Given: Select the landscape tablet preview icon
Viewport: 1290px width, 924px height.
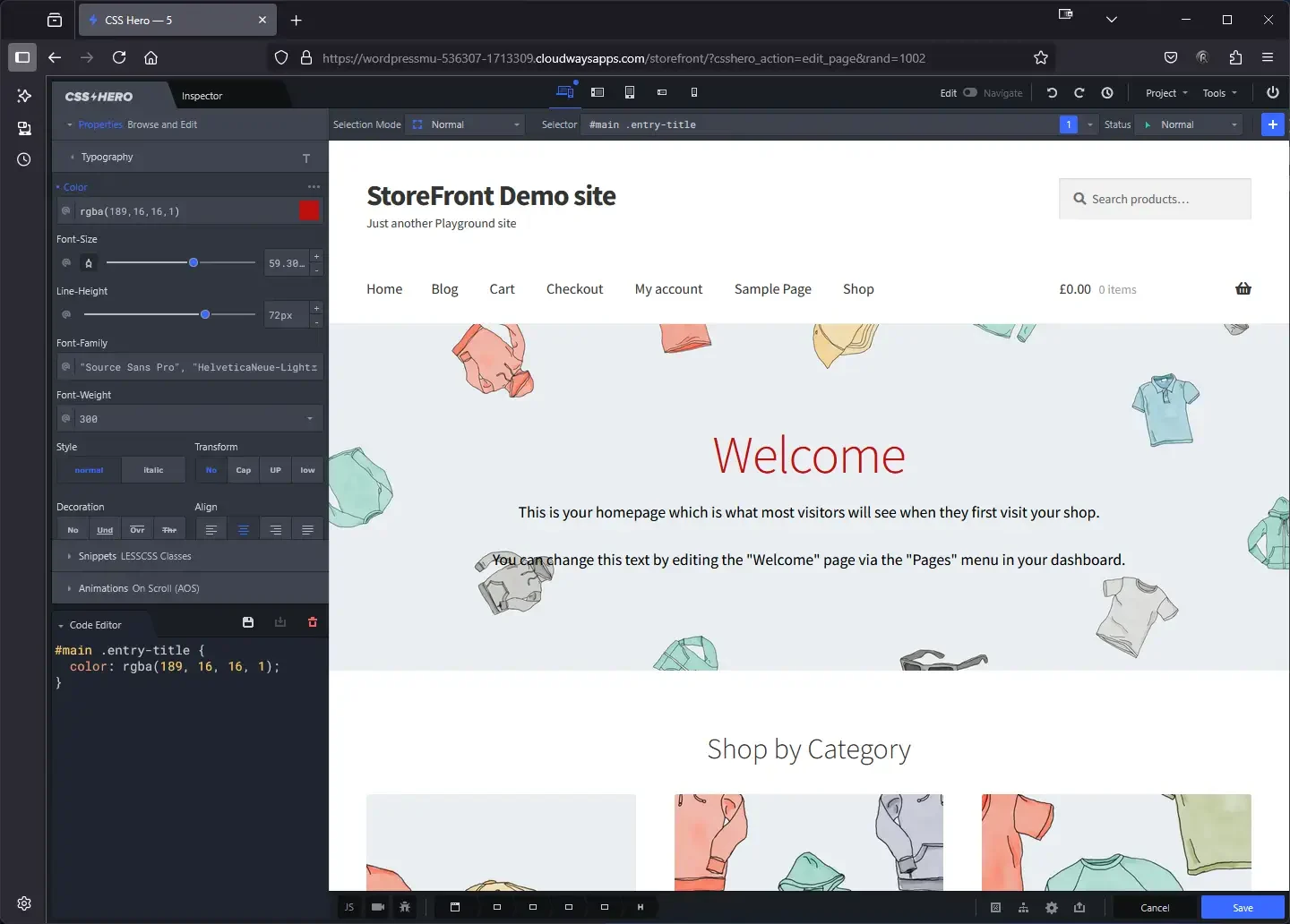Looking at the screenshot, I should (598, 92).
